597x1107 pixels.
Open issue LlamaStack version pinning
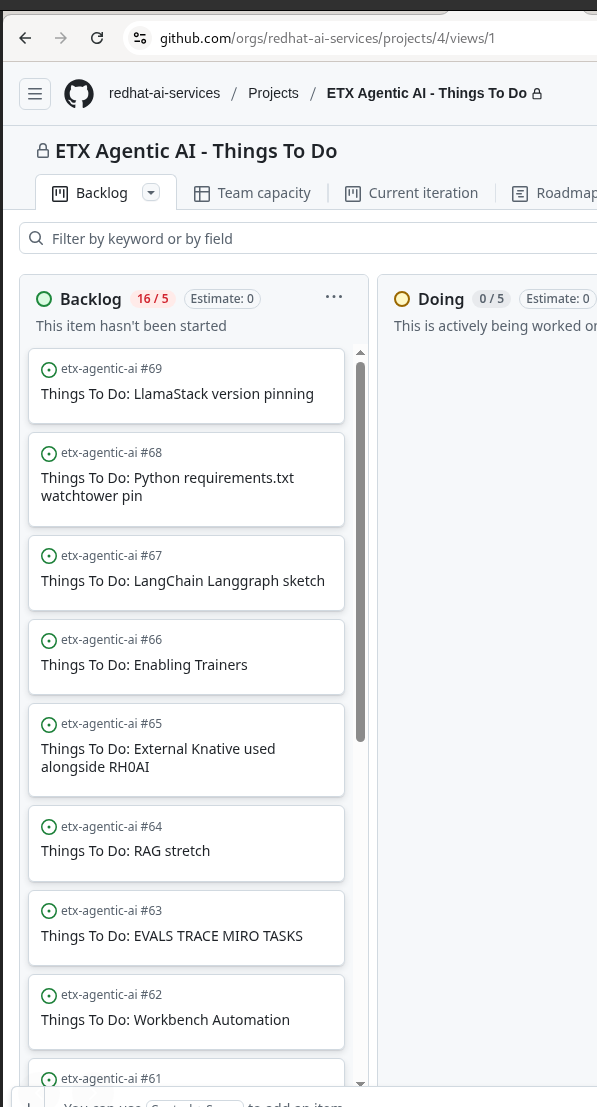tap(177, 394)
